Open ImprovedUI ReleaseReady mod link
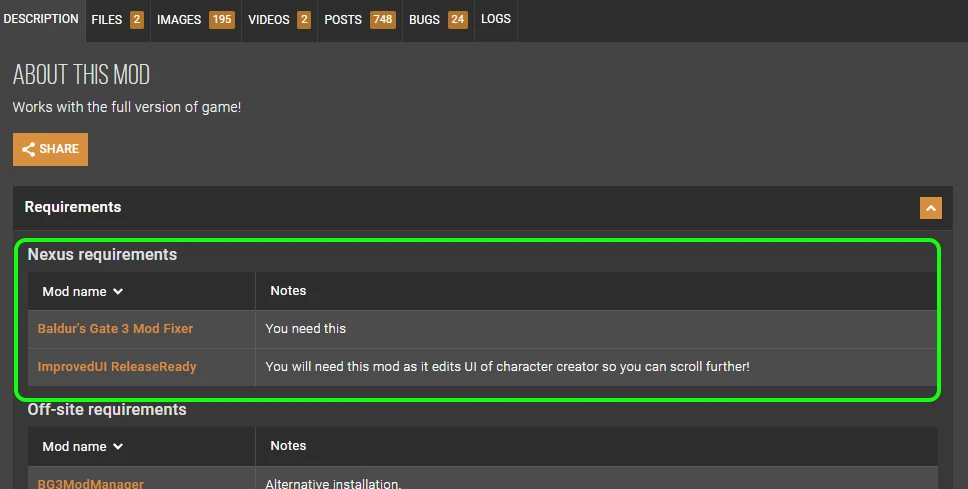 click(117, 367)
